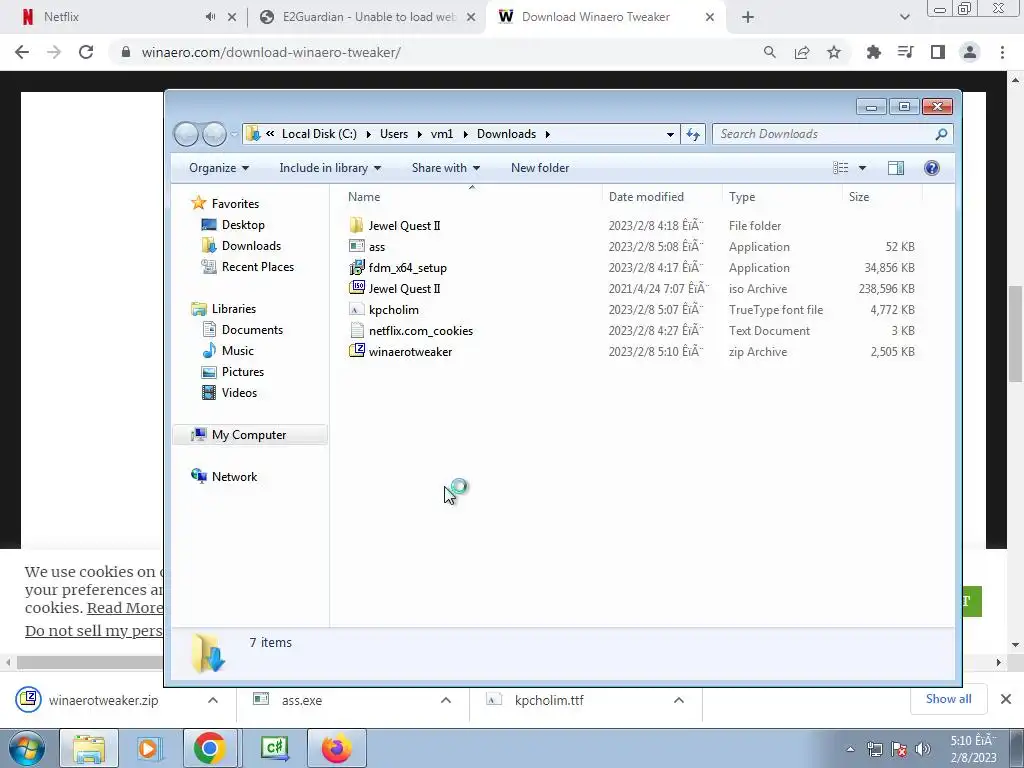
Task: Open the Chrome three-dot menu
Action: point(1002,52)
